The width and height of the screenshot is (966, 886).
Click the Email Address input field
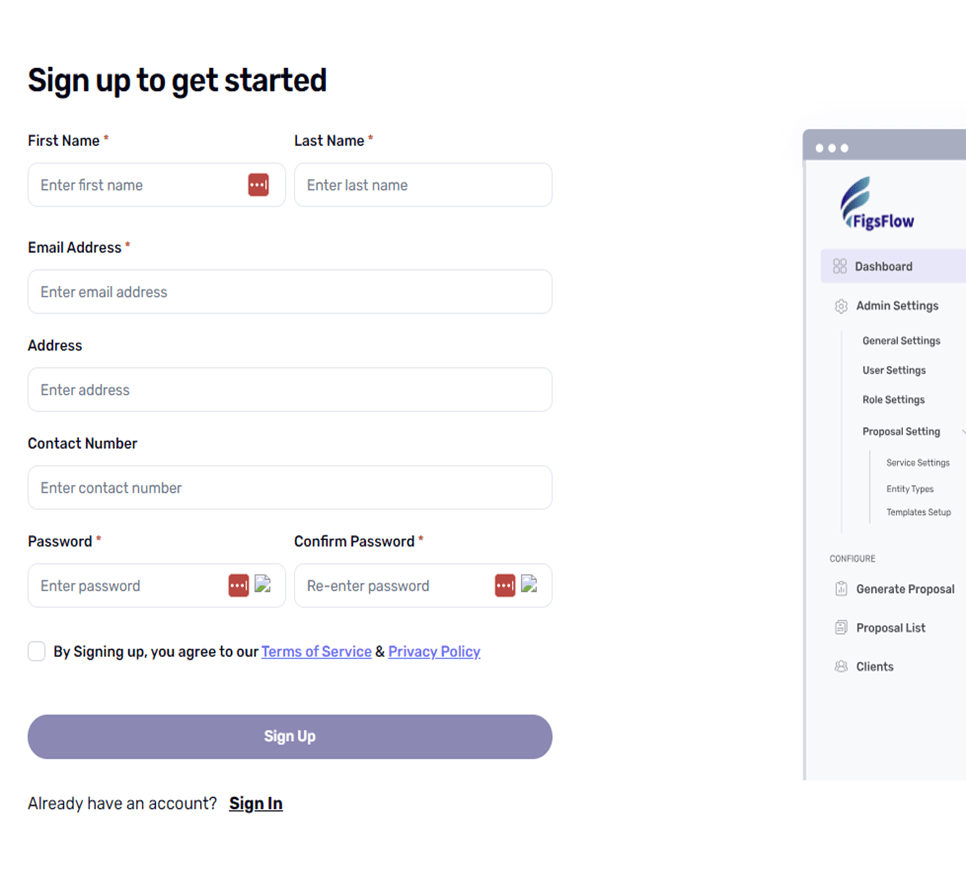(289, 292)
